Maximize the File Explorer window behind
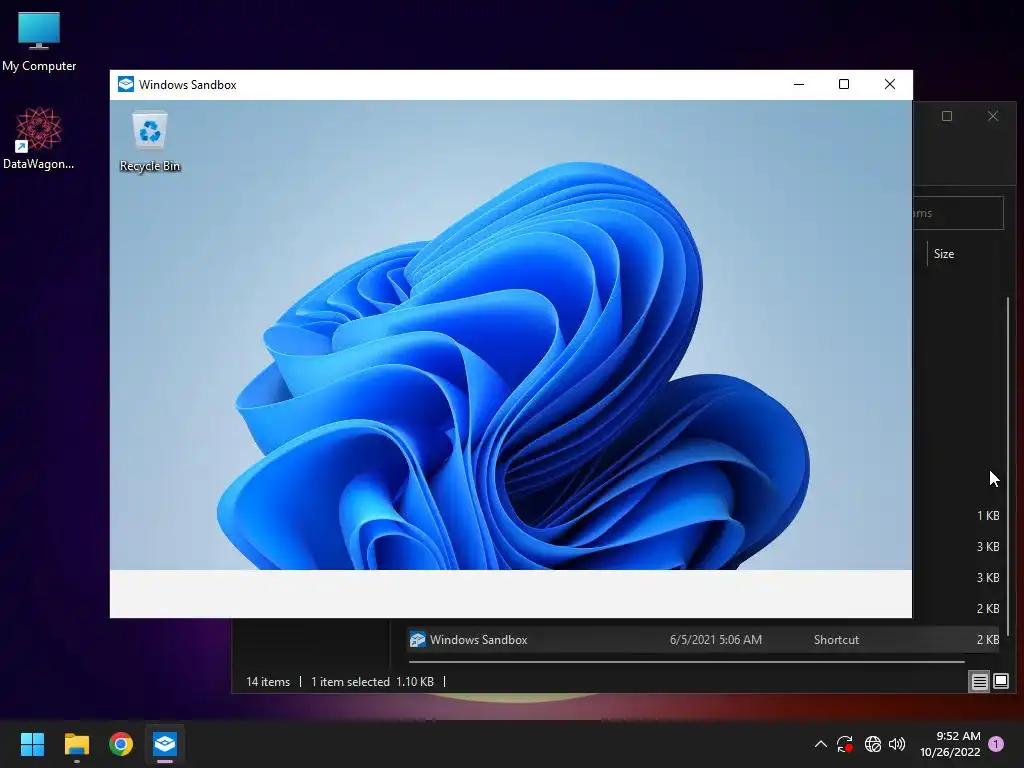1024x768 pixels. click(x=947, y=116)
